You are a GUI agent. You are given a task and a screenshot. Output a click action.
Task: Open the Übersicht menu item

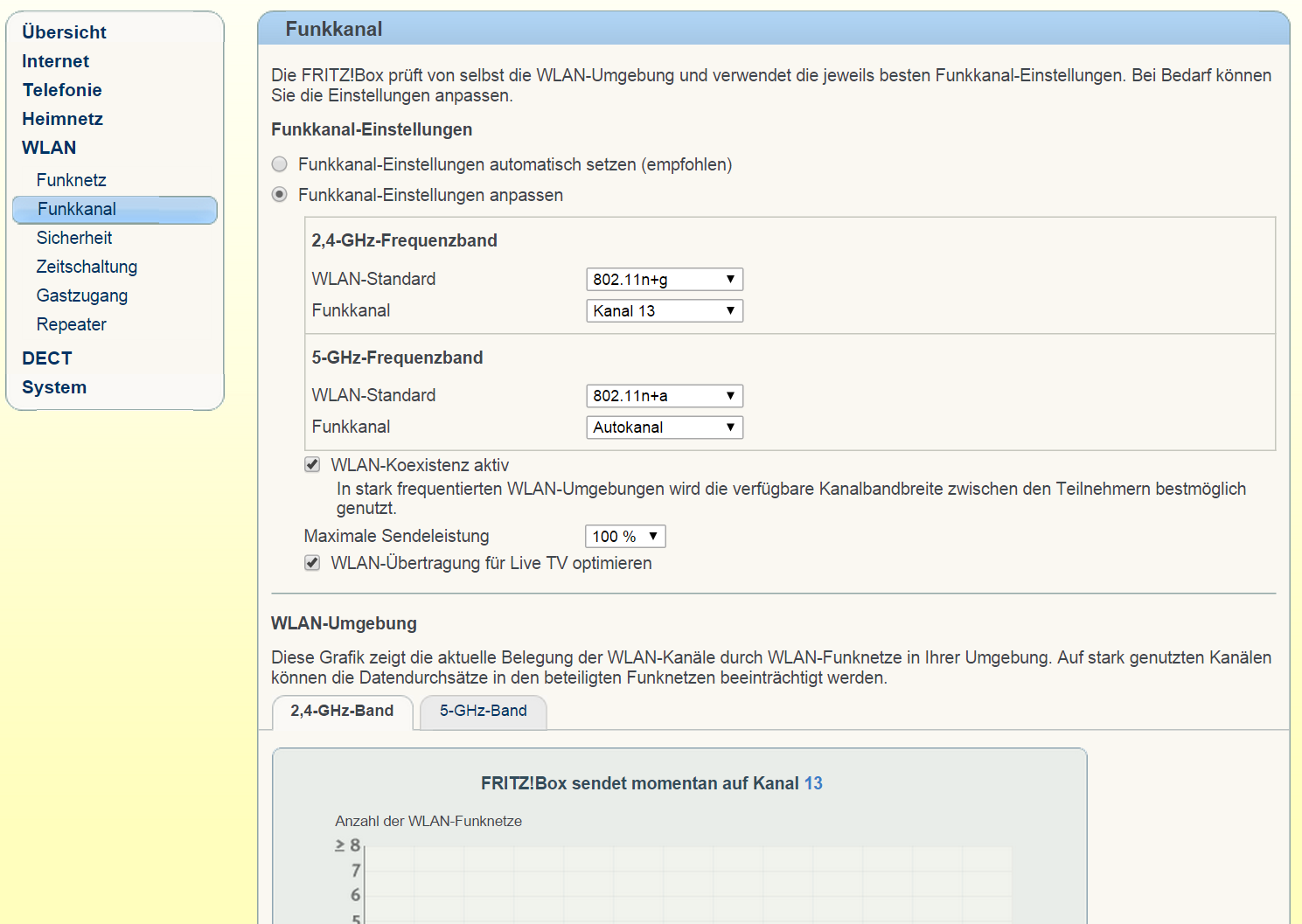tap(64, 32)
